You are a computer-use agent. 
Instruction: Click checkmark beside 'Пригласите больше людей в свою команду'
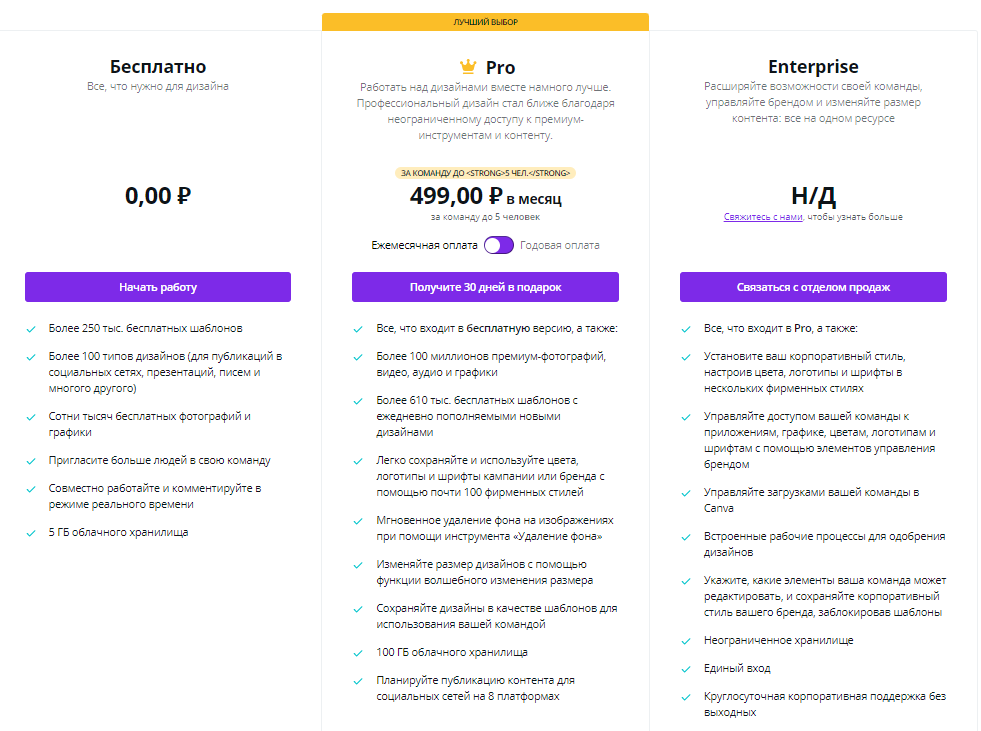tap(31, 461)
